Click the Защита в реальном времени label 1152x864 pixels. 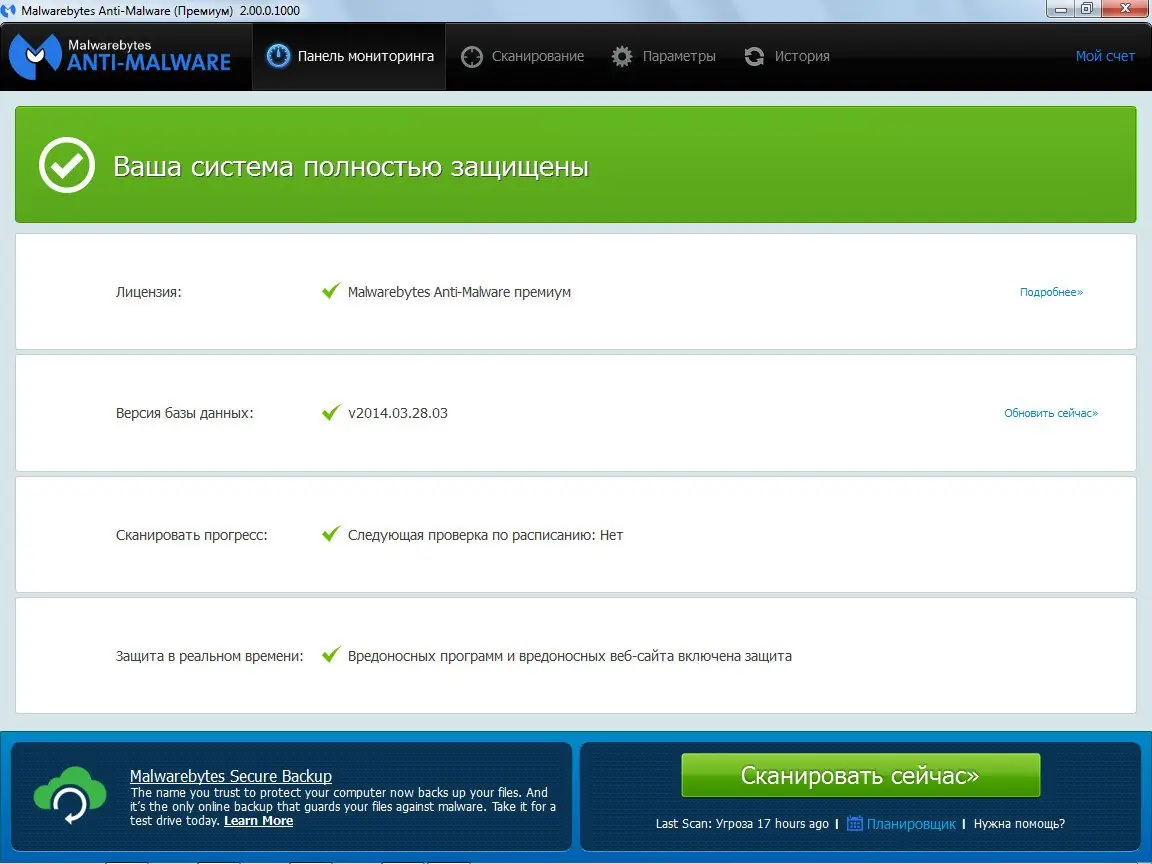(x=209, y=656)
